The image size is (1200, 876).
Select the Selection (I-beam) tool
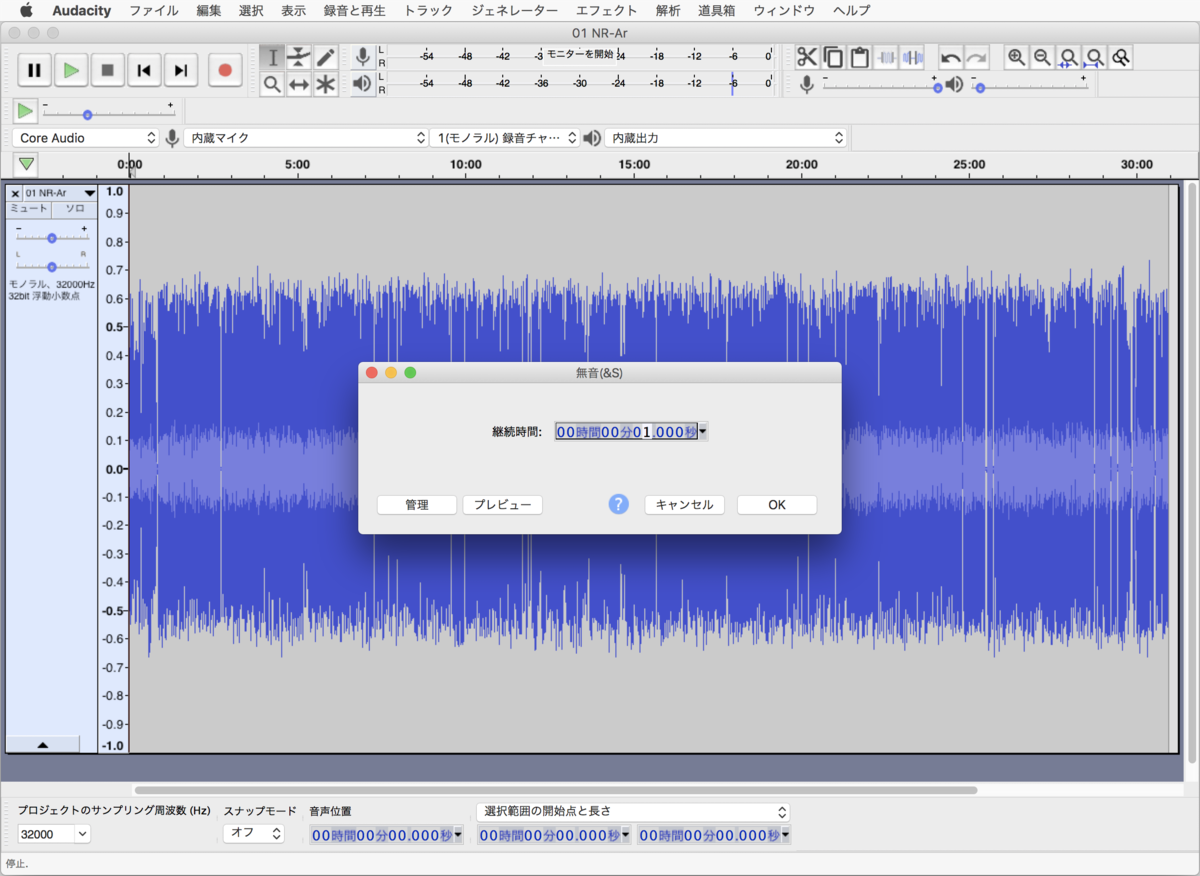(273, 58)
